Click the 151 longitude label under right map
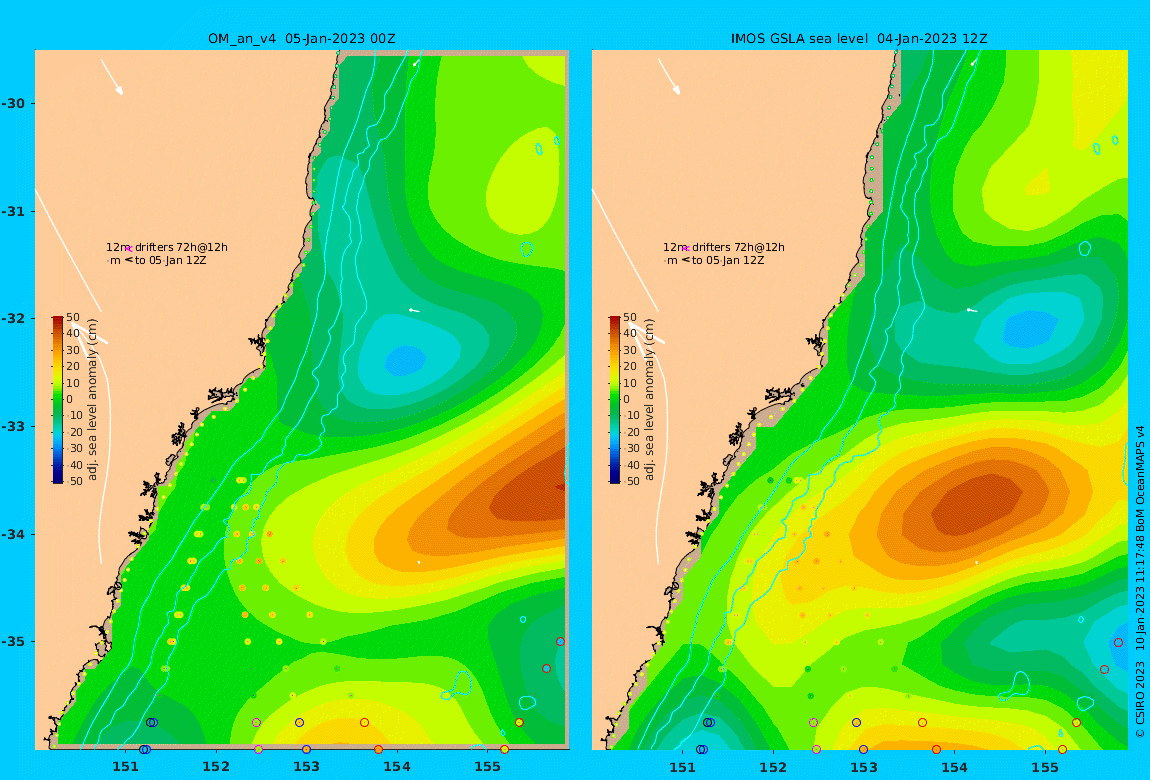The image size is (1150, 780). click(x=683, y=767)
